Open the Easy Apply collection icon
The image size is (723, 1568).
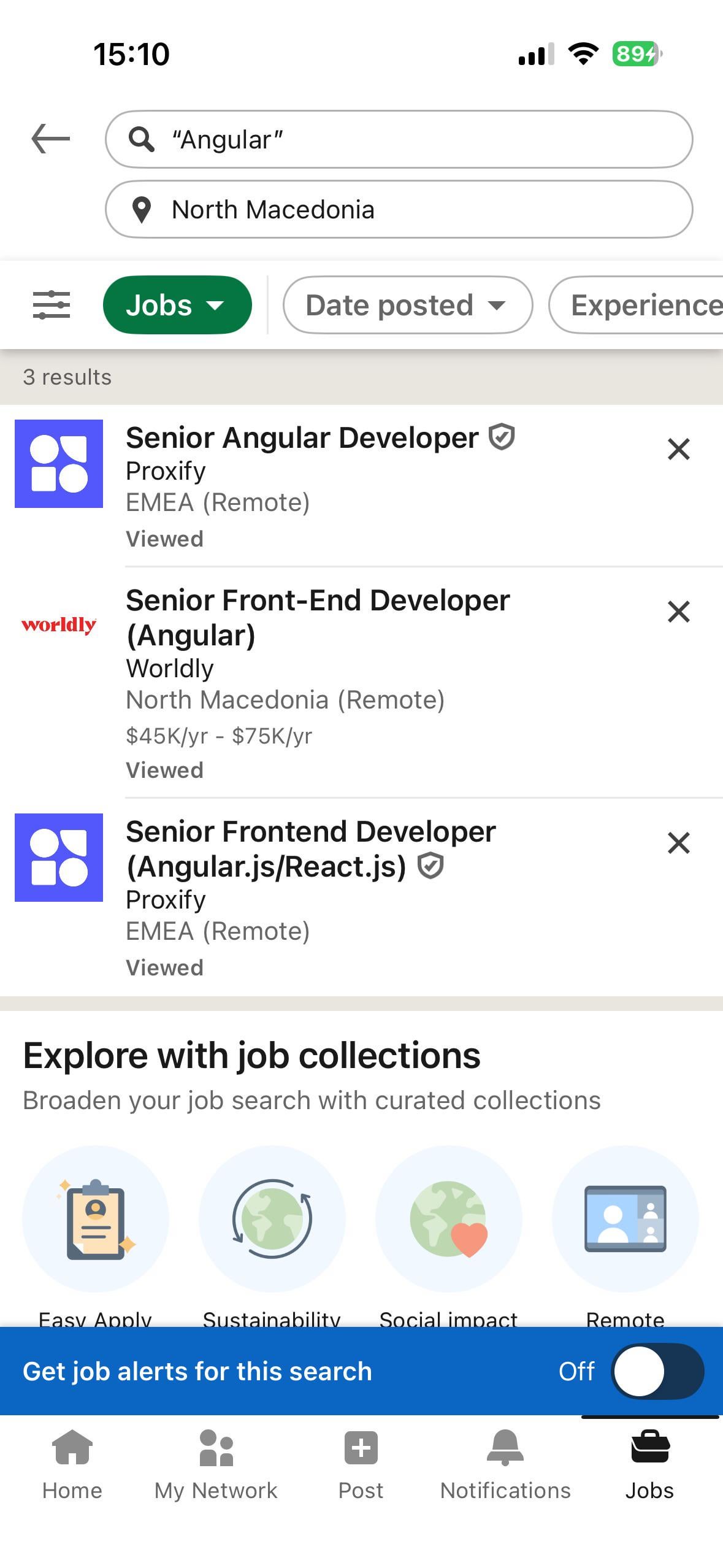click(x=96, y=1218)
